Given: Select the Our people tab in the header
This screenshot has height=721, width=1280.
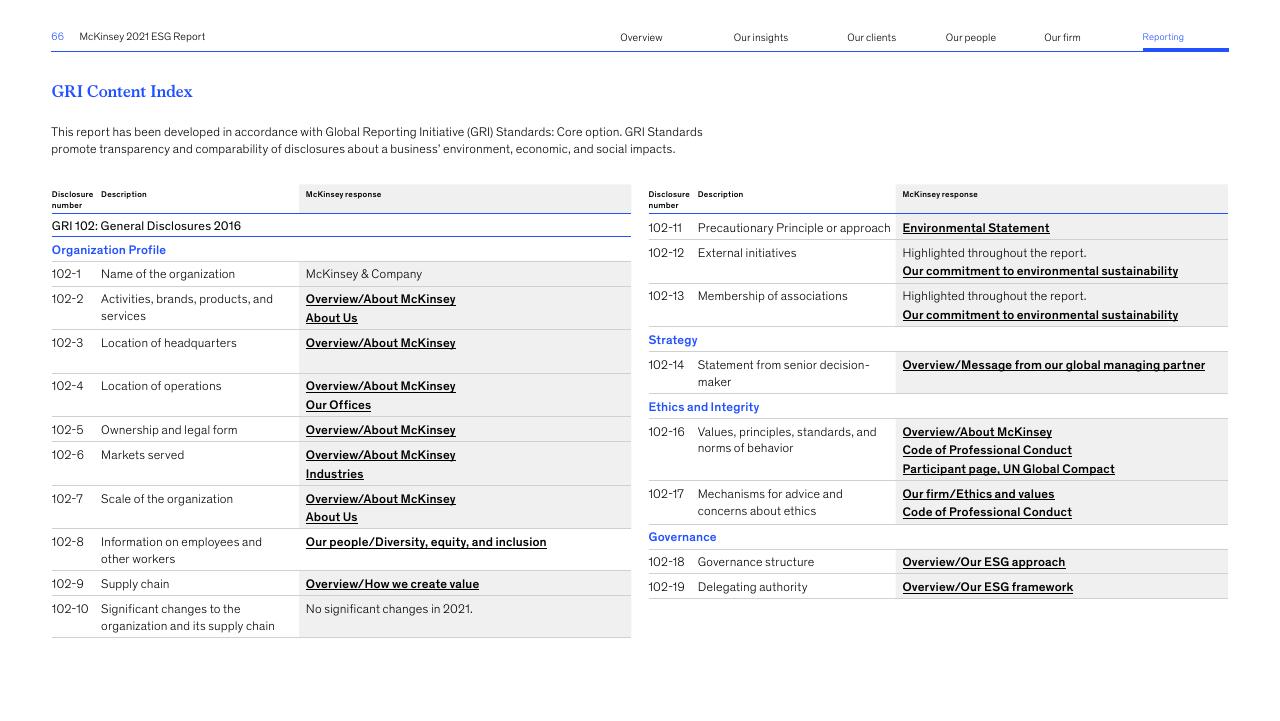Looking at the screenshot, I should (970, 38).
